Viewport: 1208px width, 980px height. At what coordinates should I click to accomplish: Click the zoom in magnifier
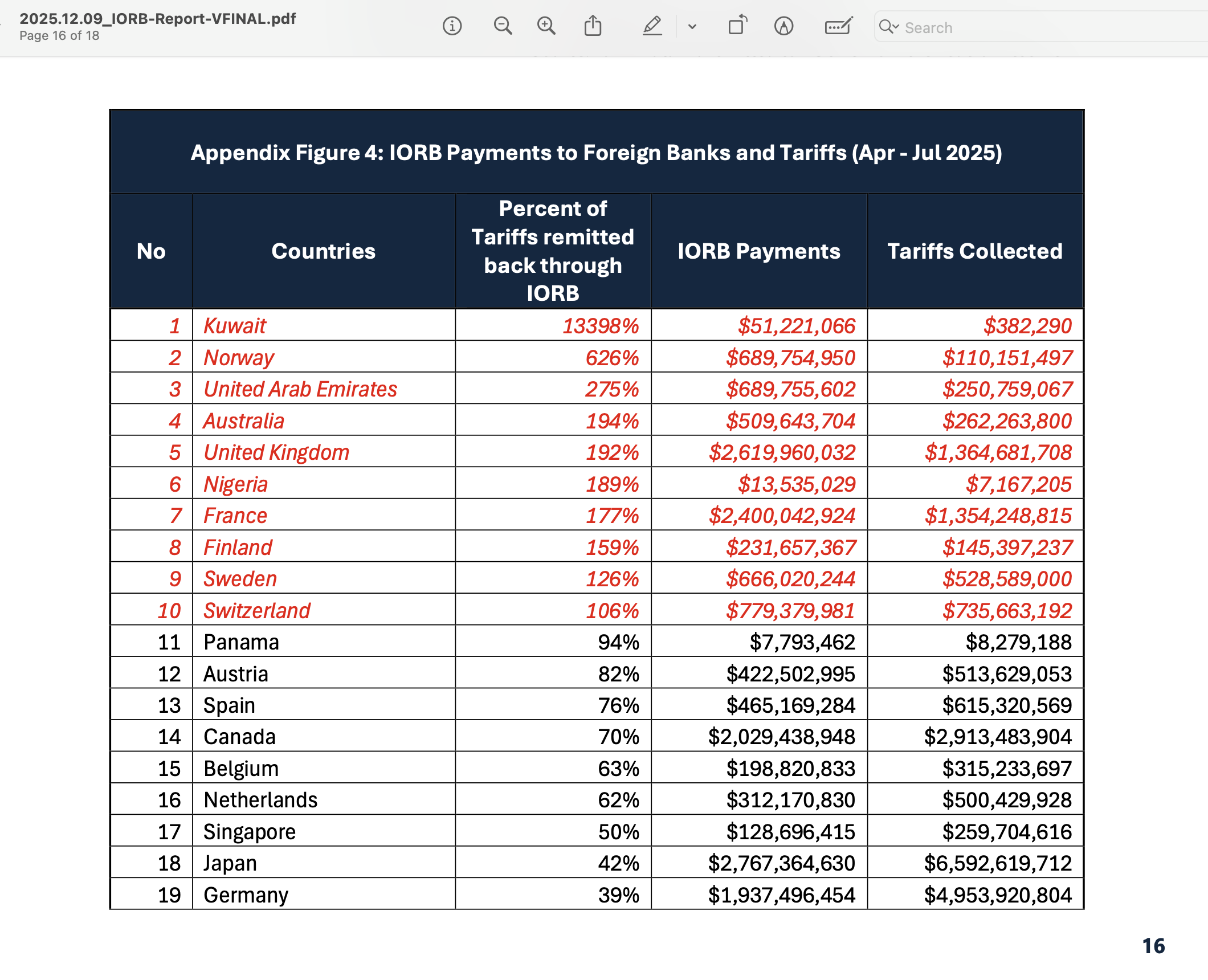pos(546,26)
